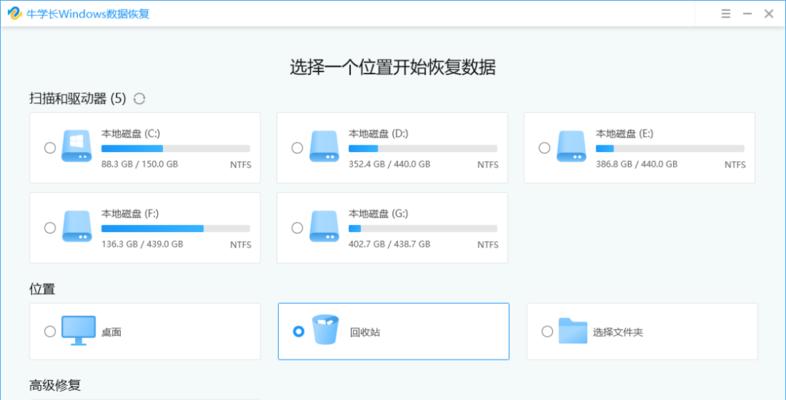Select the Local Disk (F:) radio button

pyautogui.click(x=50, y=228)
